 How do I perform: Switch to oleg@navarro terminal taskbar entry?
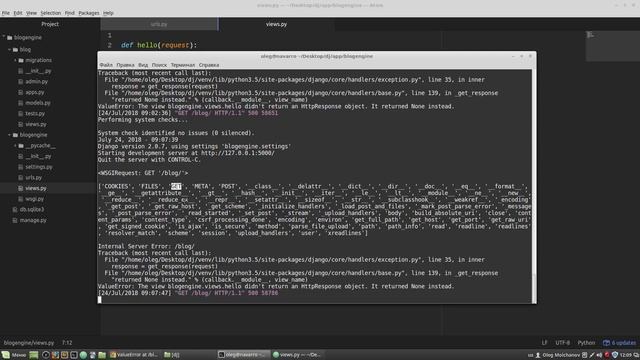tap(243, 355)
